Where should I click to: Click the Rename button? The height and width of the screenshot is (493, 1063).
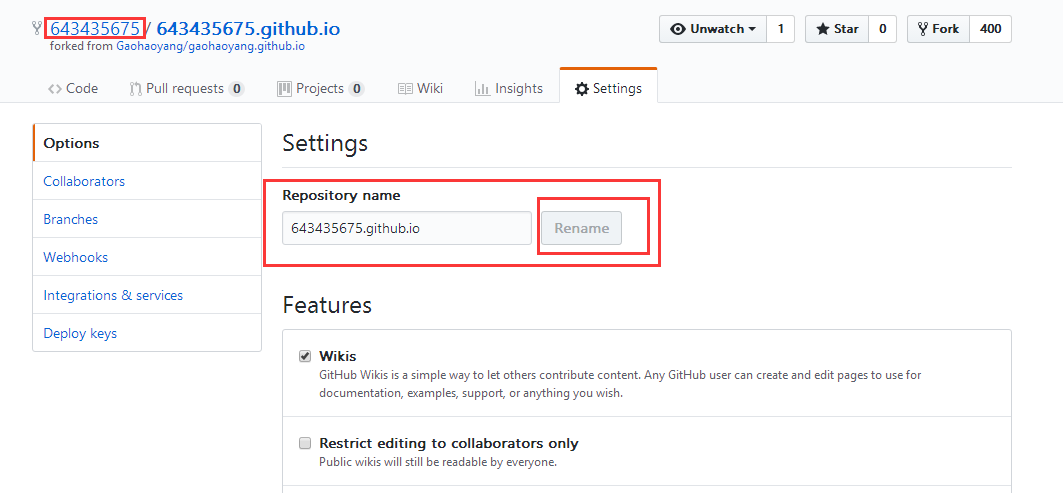pos(581,228)
